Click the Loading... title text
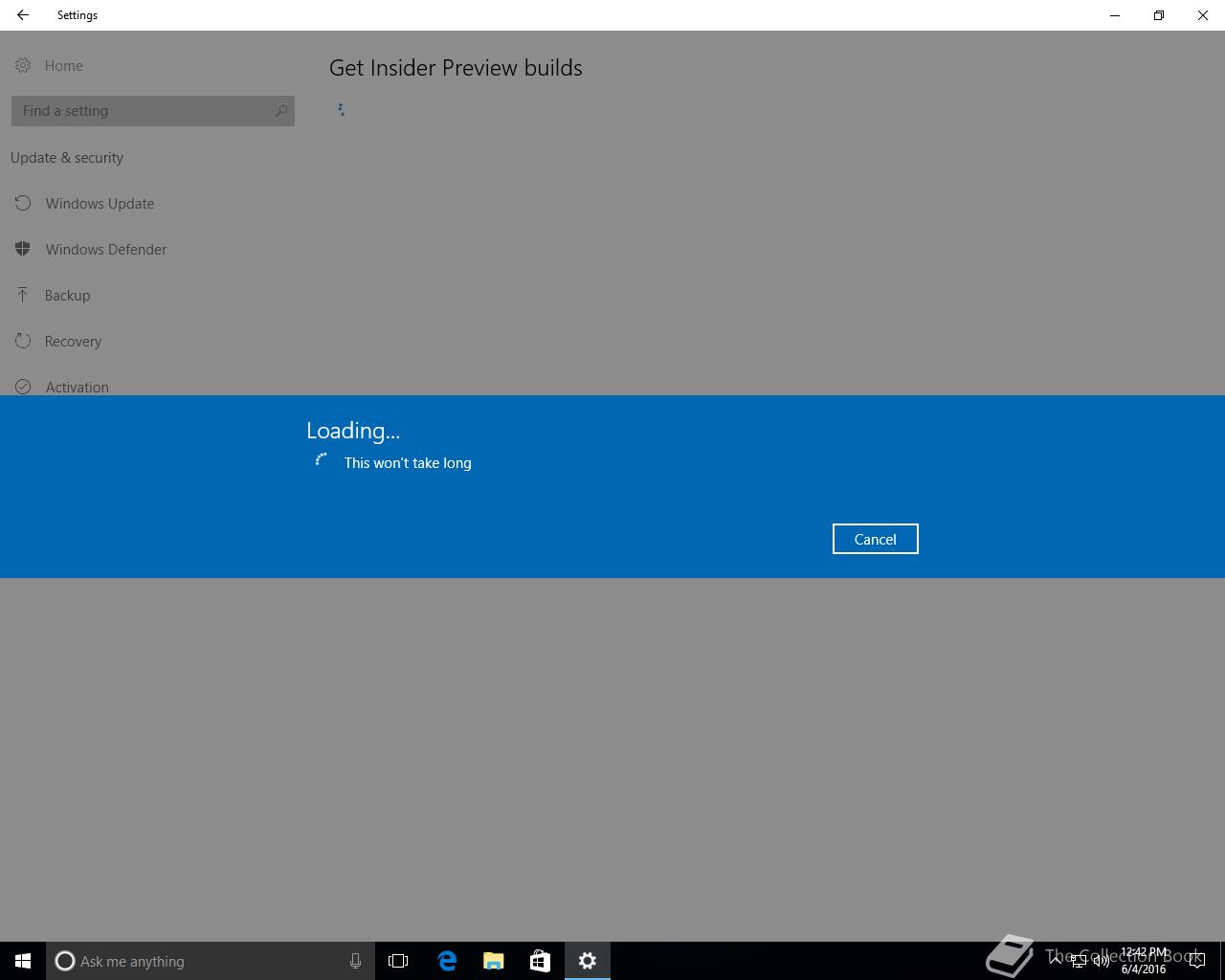This screenshot has height=980, width=1225. pos(353,431)
